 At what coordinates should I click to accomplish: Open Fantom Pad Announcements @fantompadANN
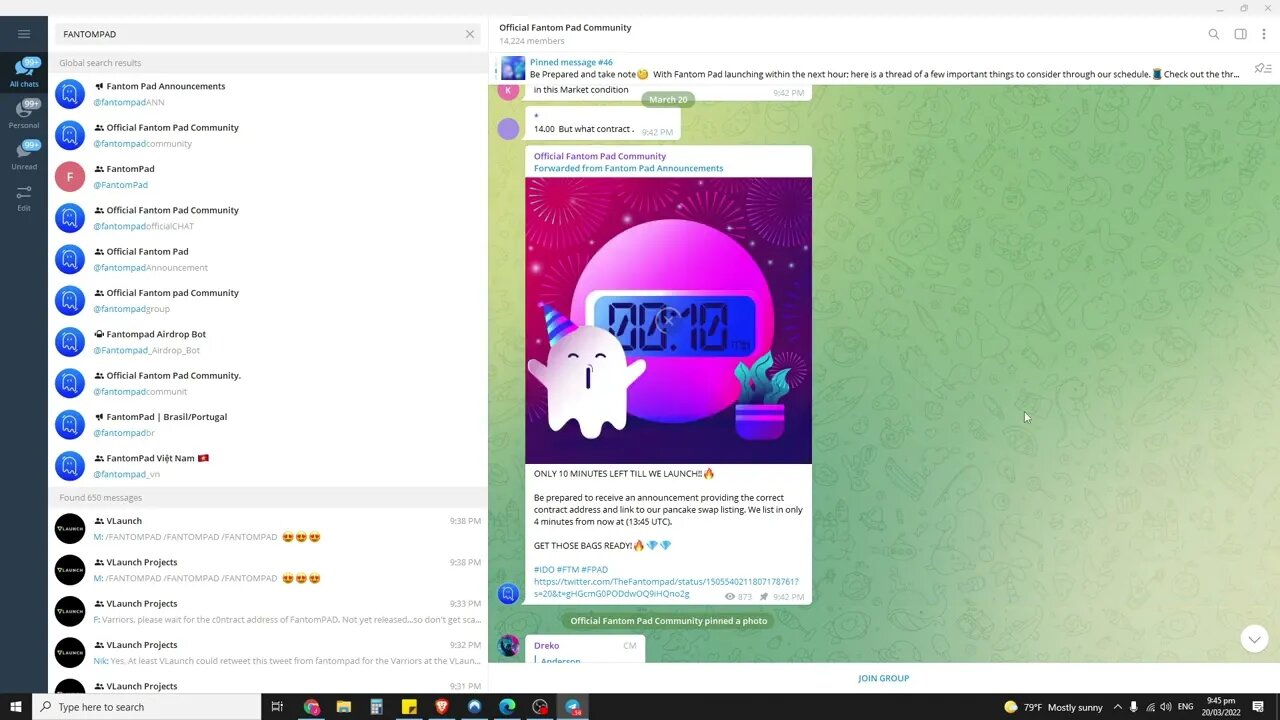click(268, 94)
